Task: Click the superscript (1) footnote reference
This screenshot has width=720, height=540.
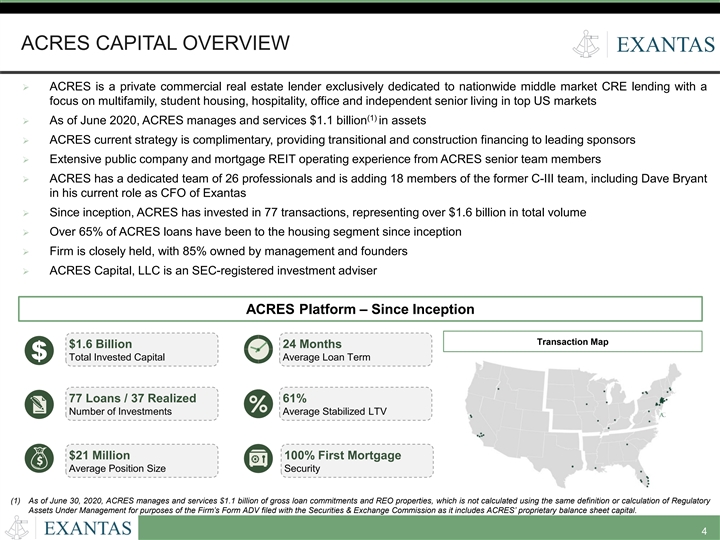Action: (x=371, y=118)
